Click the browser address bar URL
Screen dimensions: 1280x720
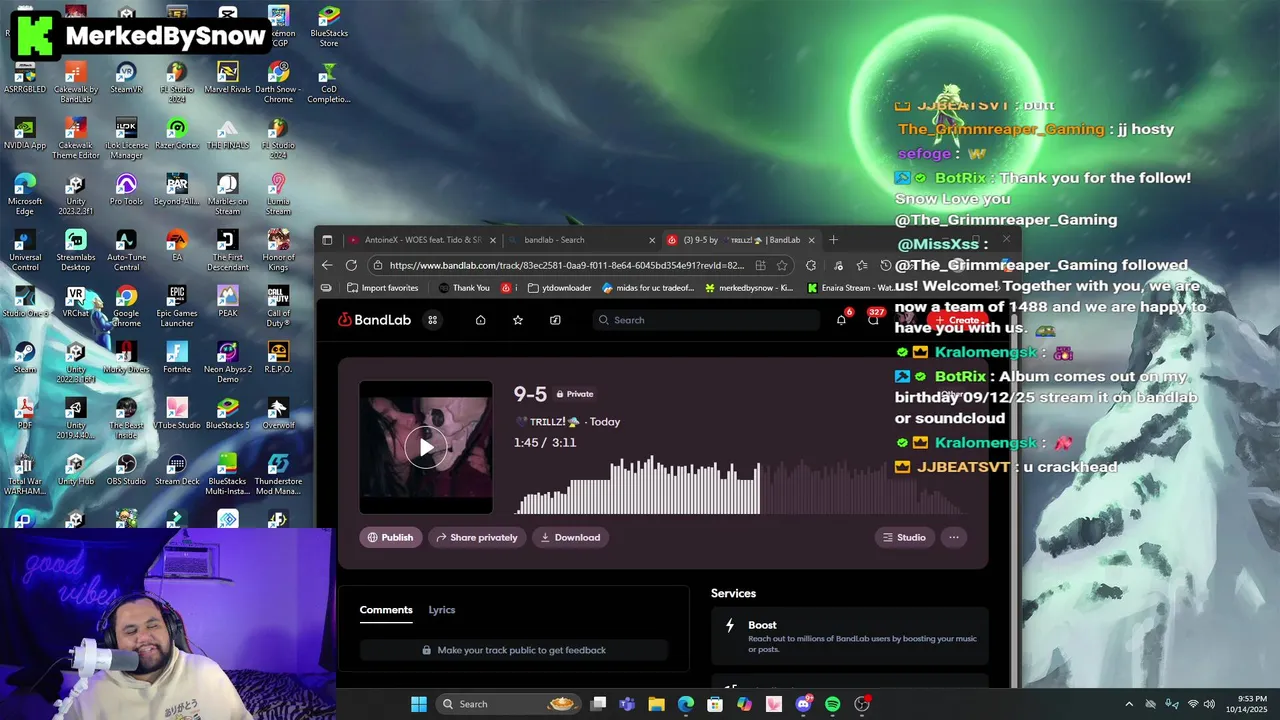point(566,266)
